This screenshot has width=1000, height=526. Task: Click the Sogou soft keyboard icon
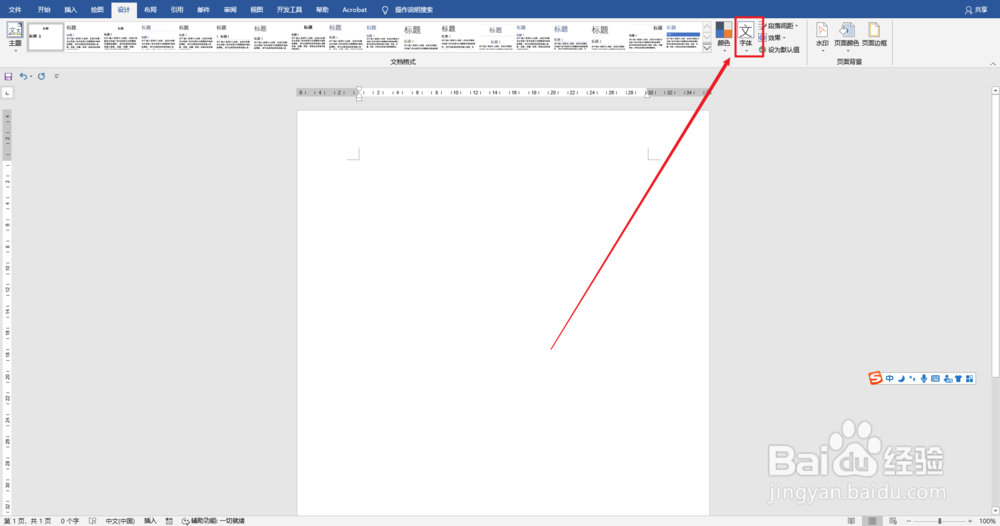click(x=935, y=379)
